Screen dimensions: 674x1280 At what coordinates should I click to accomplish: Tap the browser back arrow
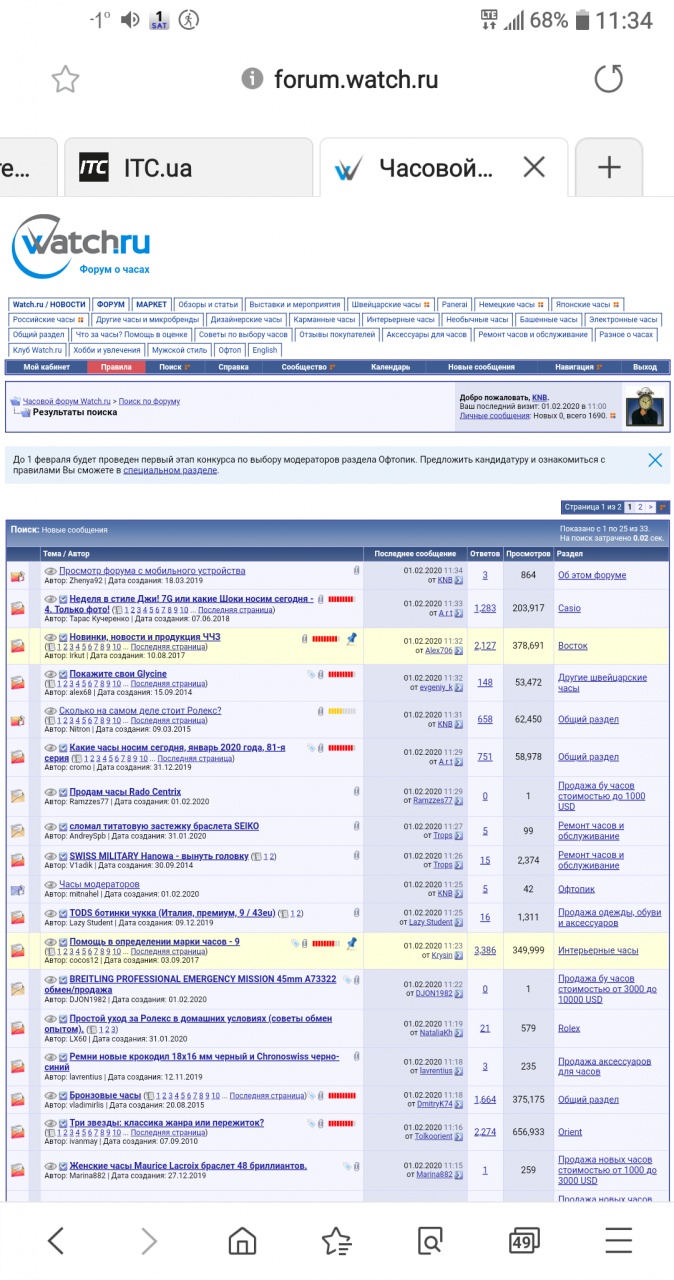click(x=56, y=1241)
